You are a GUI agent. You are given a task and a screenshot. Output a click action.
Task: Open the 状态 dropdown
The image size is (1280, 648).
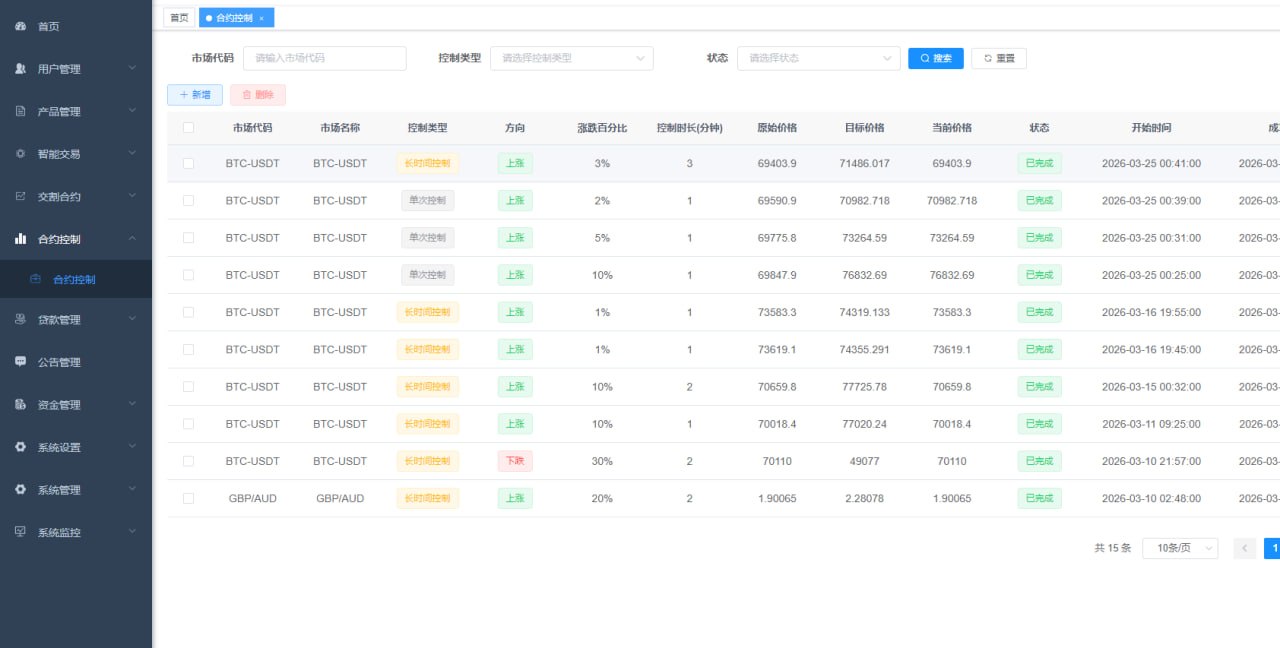[818, 58]
